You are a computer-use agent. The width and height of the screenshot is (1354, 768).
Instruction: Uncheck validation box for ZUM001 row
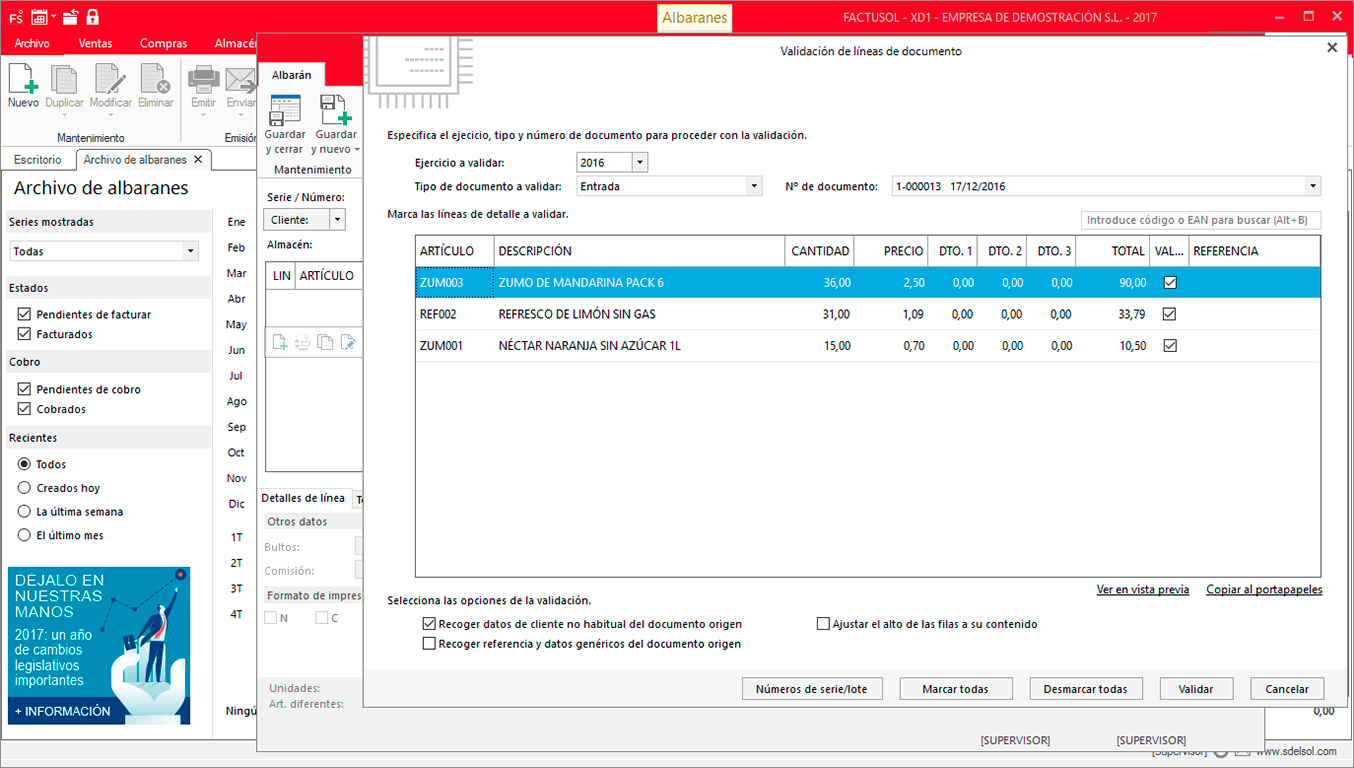(1170, 346)
